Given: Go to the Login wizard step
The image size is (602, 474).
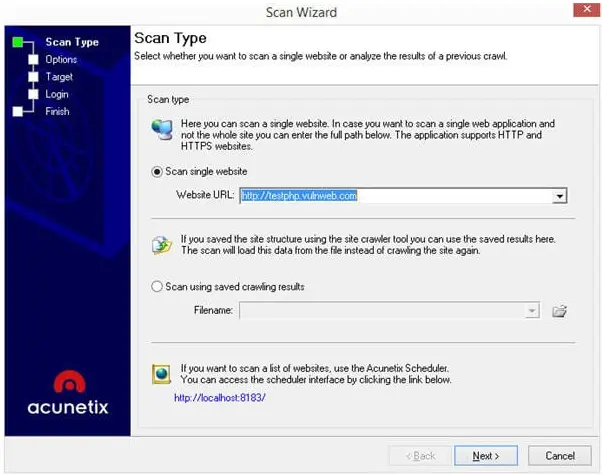Looking at the screenshot, I should pos(57,94).
